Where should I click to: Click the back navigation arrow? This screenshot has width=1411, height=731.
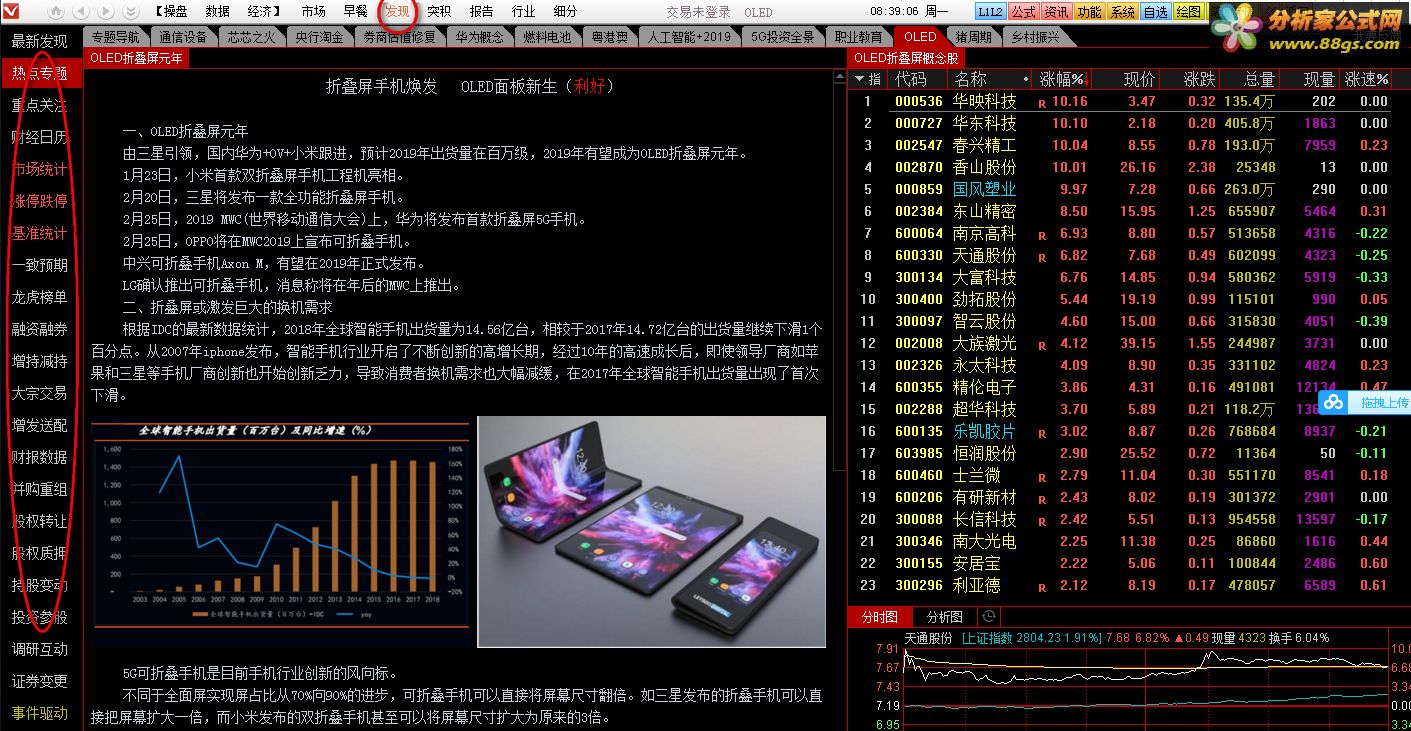tap(81, 12)
